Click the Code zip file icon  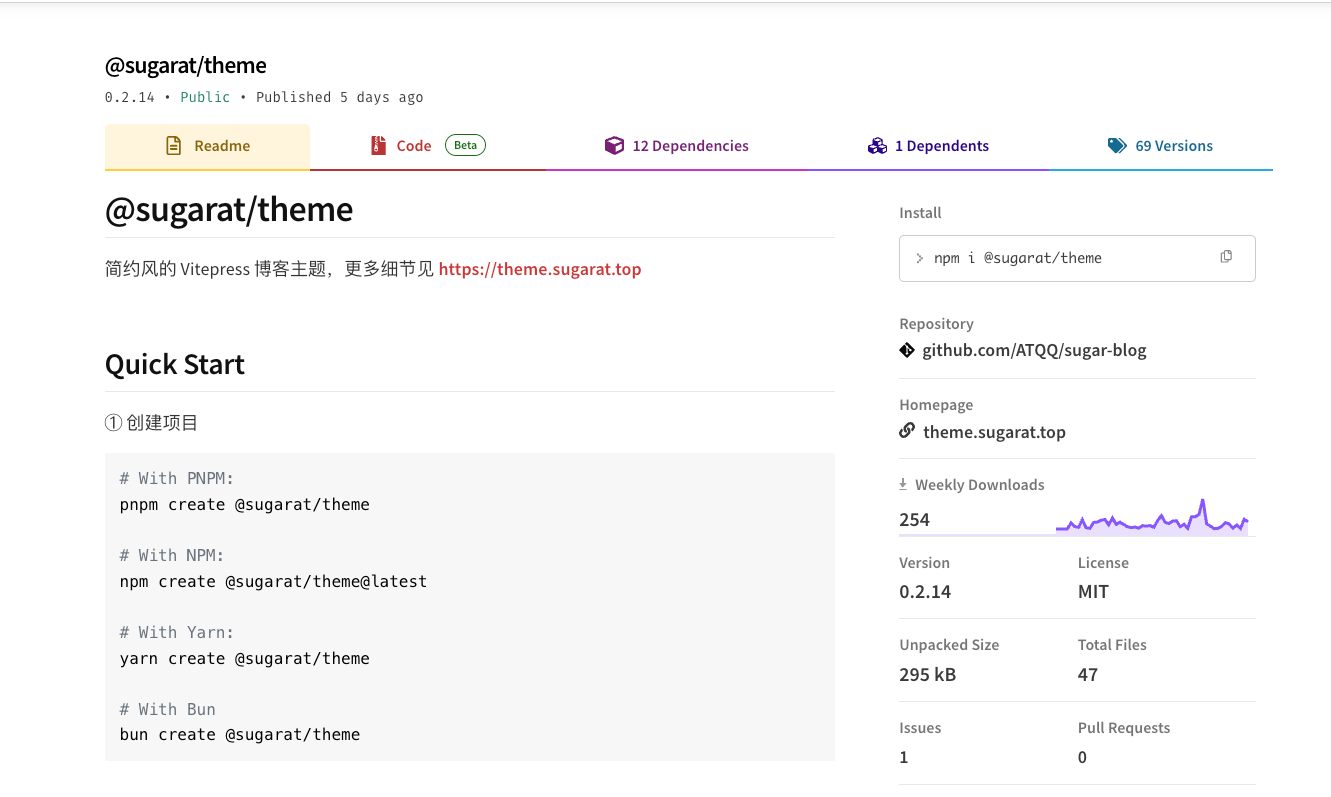(378, 146)
